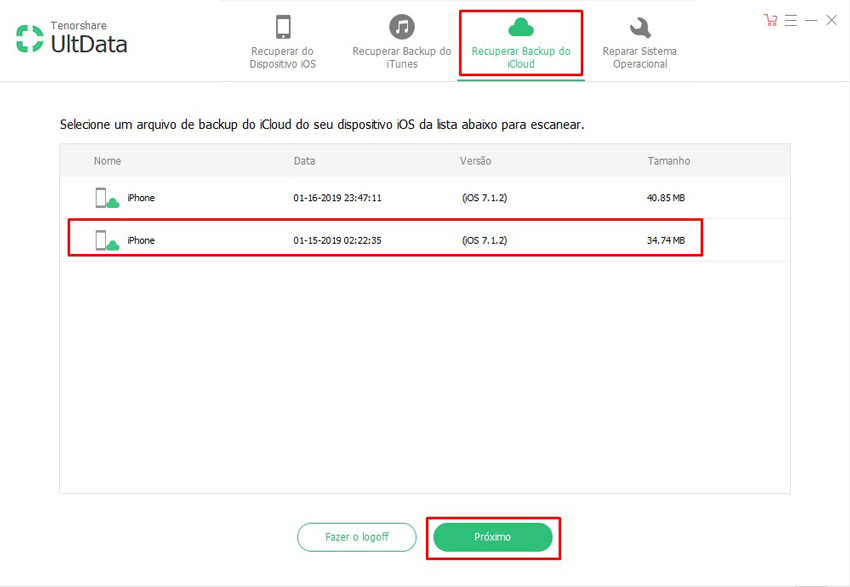
Task: Click the Próximo button
Action: [x=493, y=537]
